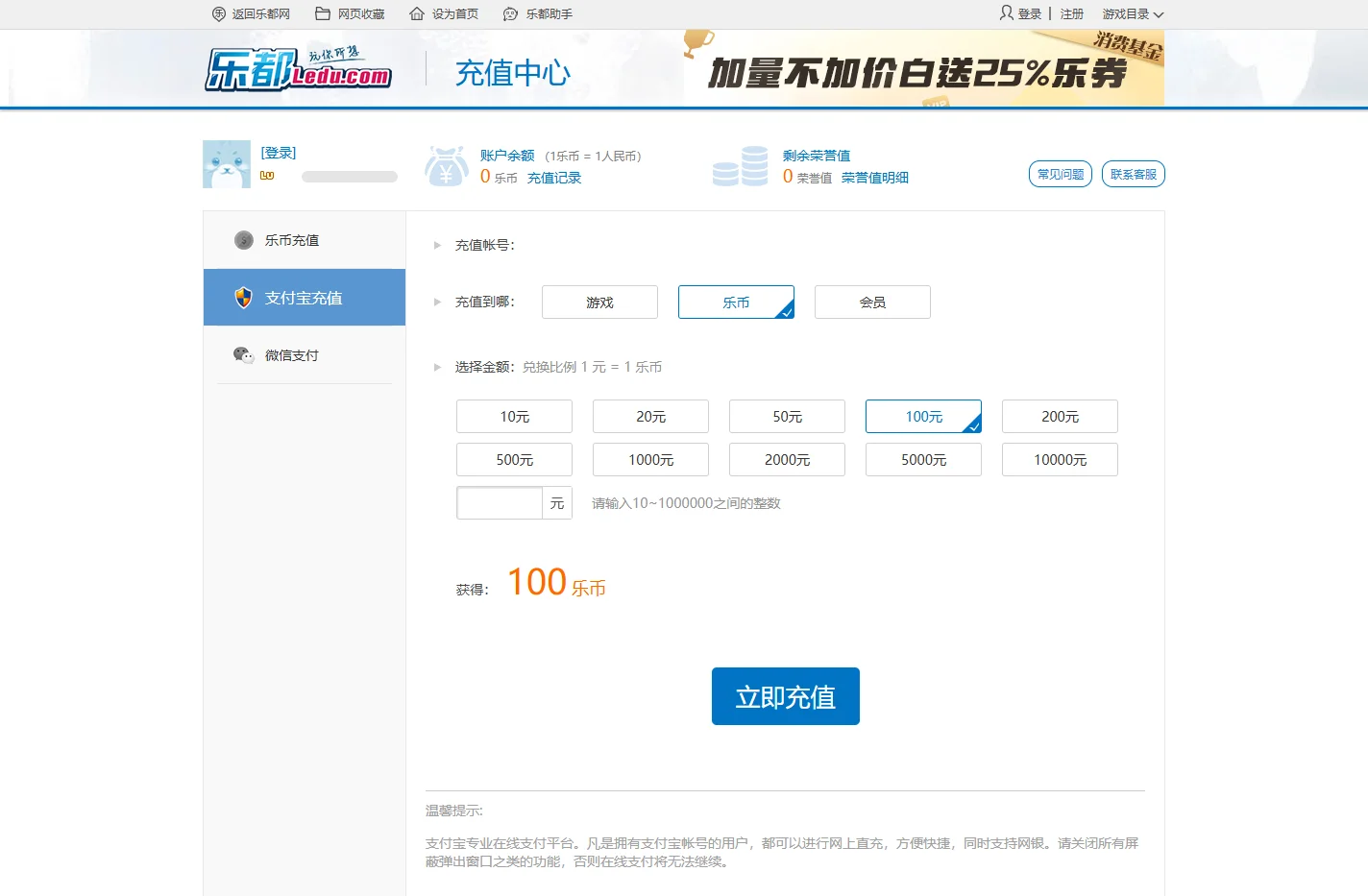Open the 充值记录 link
Image resolution: width=1368 pixels, height=896 pixels.
(x=554, y=178)
